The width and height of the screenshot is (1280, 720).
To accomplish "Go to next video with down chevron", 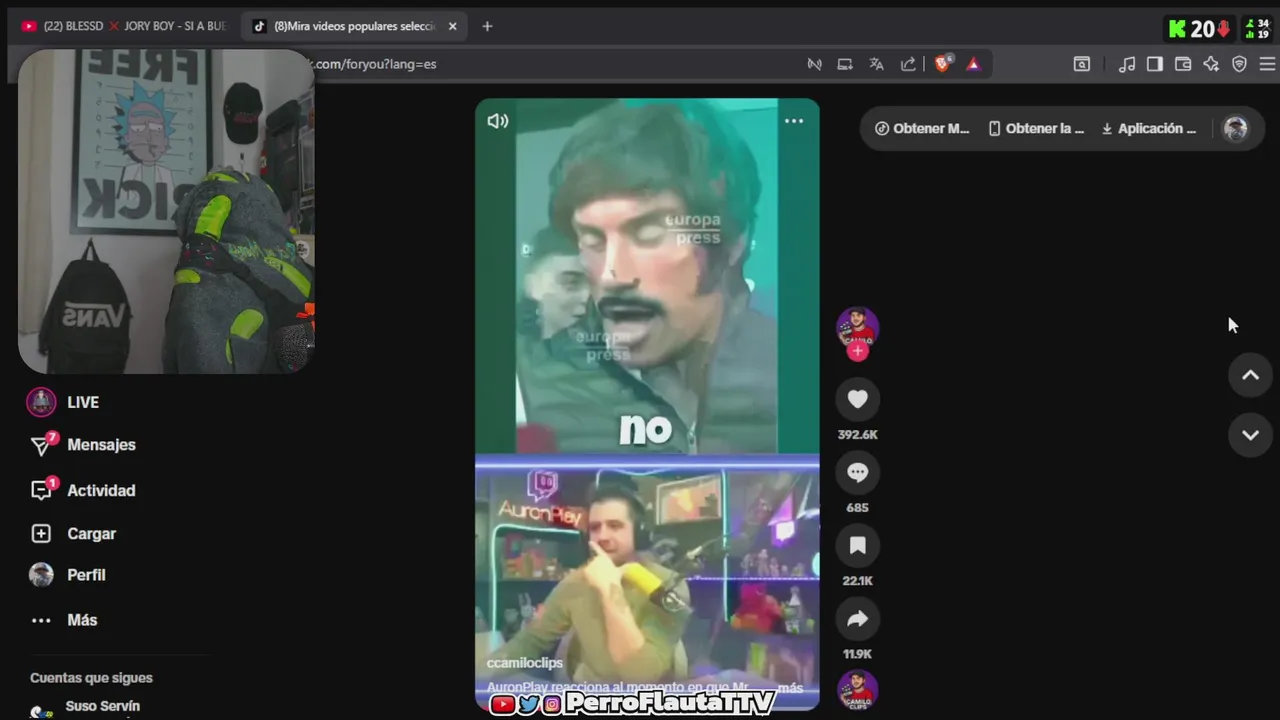I will coord(1250,435).
